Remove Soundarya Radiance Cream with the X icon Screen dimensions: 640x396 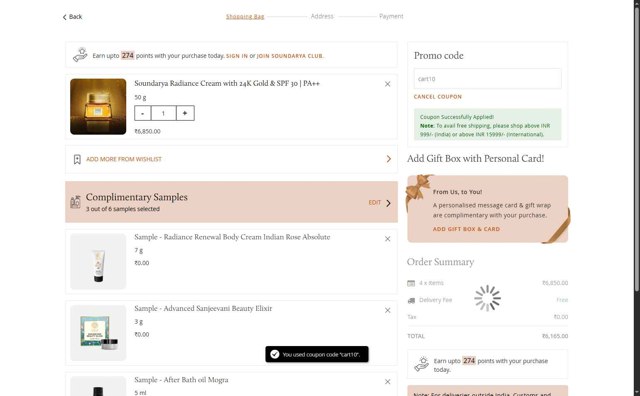(x=387, y=84)
